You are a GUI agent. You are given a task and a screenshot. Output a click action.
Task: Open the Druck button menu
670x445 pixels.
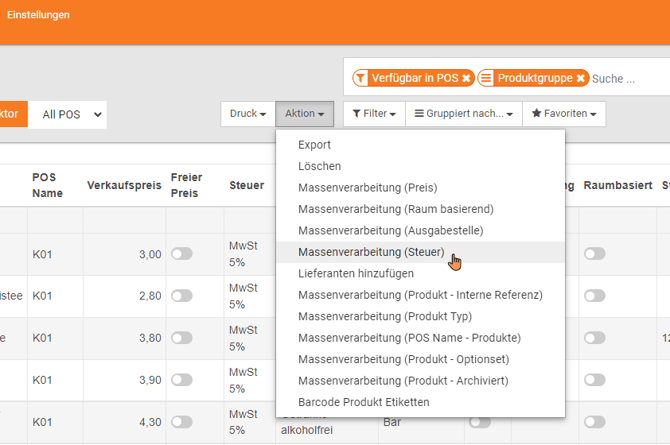247,114
